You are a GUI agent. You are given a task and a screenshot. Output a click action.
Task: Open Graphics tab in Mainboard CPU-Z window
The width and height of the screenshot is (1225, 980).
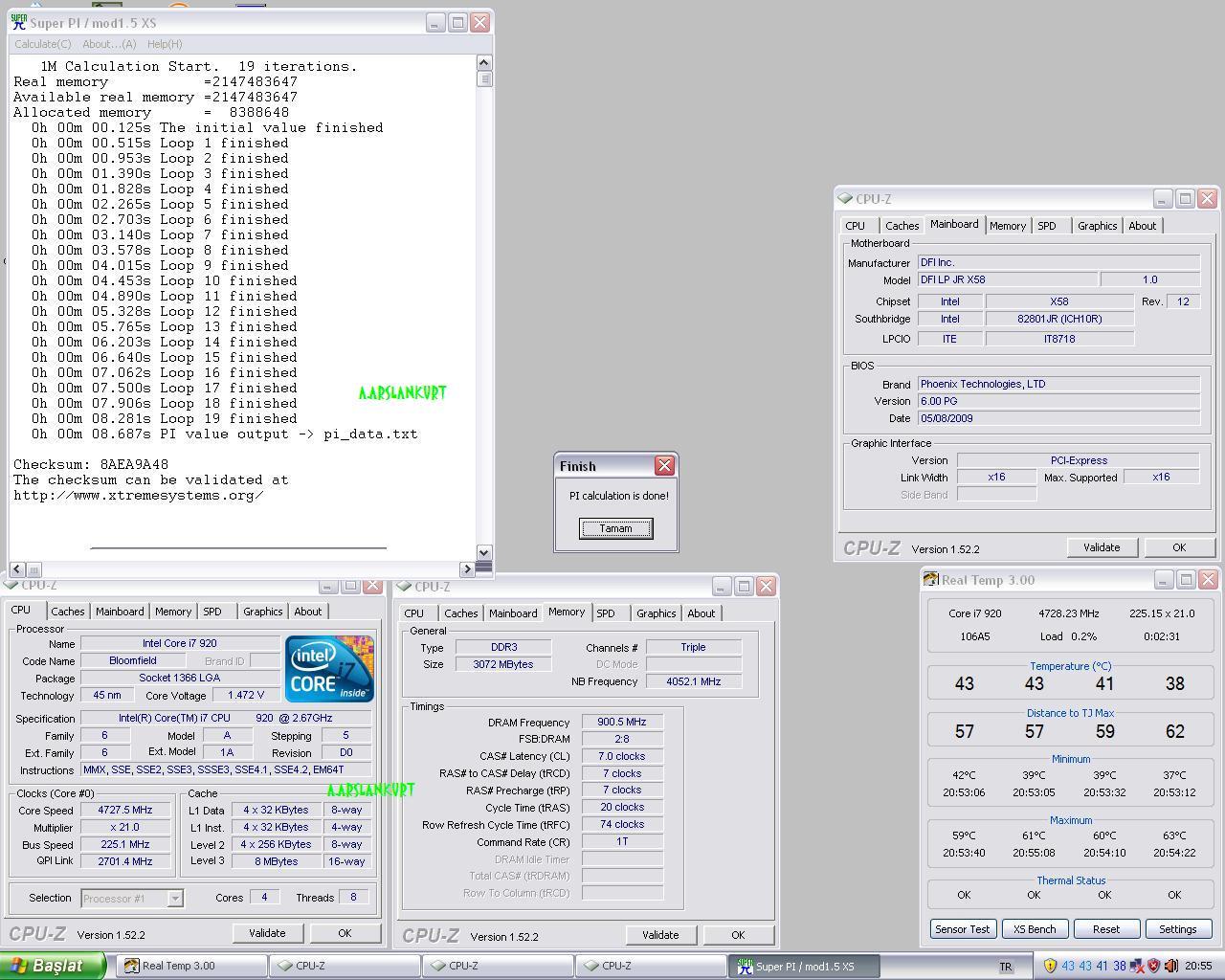[x=1097, y=226]
